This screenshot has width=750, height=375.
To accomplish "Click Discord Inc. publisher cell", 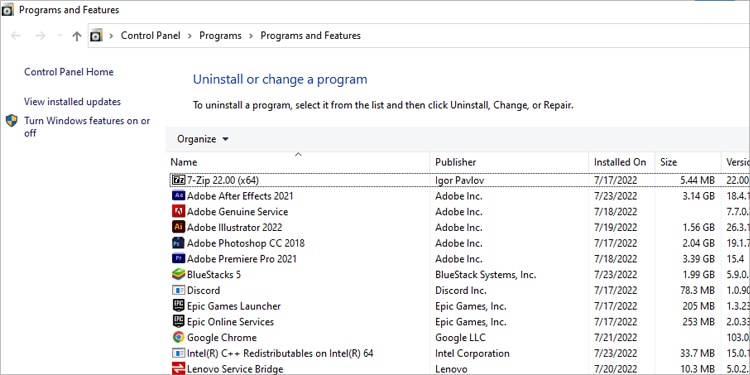I will tap(461, 290).
